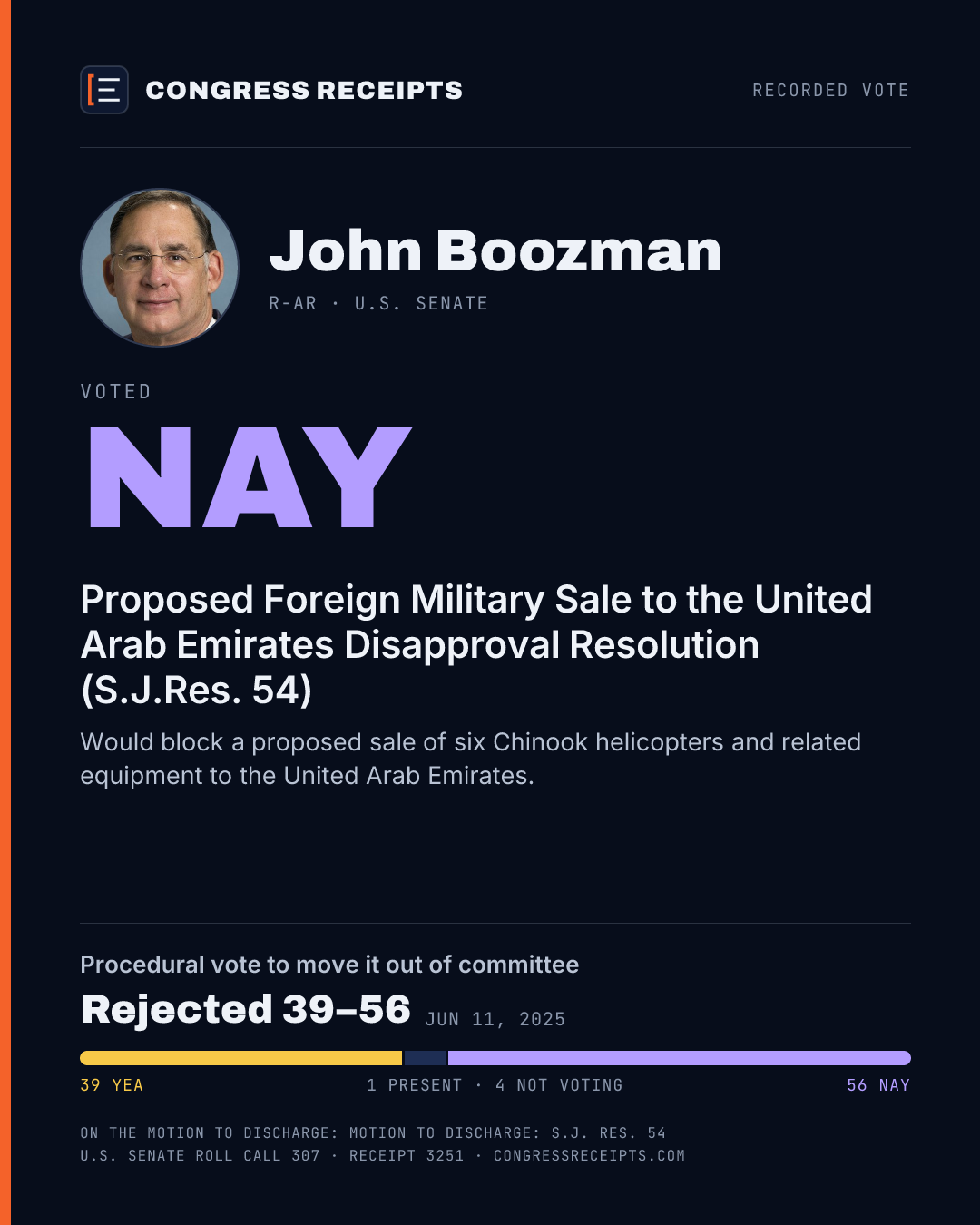Click the VOTED label
This screenshot has height=1225, width=980.
115,391
